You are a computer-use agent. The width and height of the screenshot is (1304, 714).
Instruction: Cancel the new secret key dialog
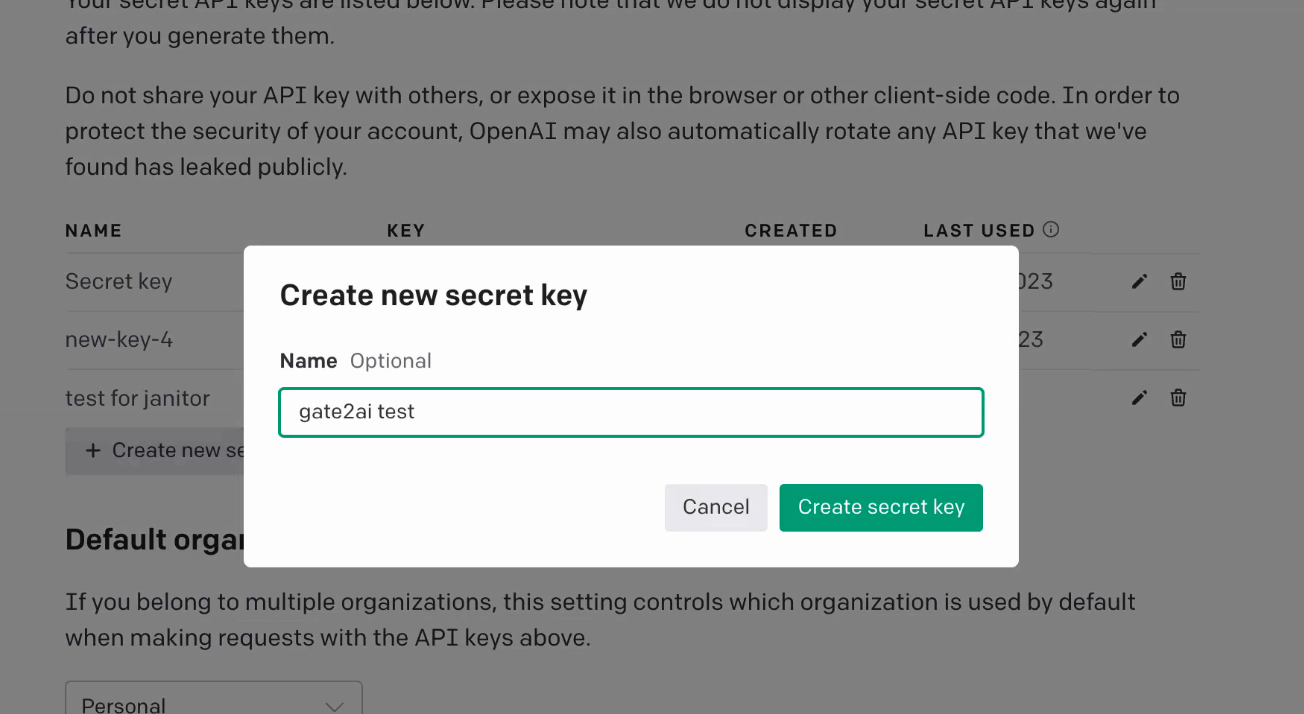click(715, 507)
